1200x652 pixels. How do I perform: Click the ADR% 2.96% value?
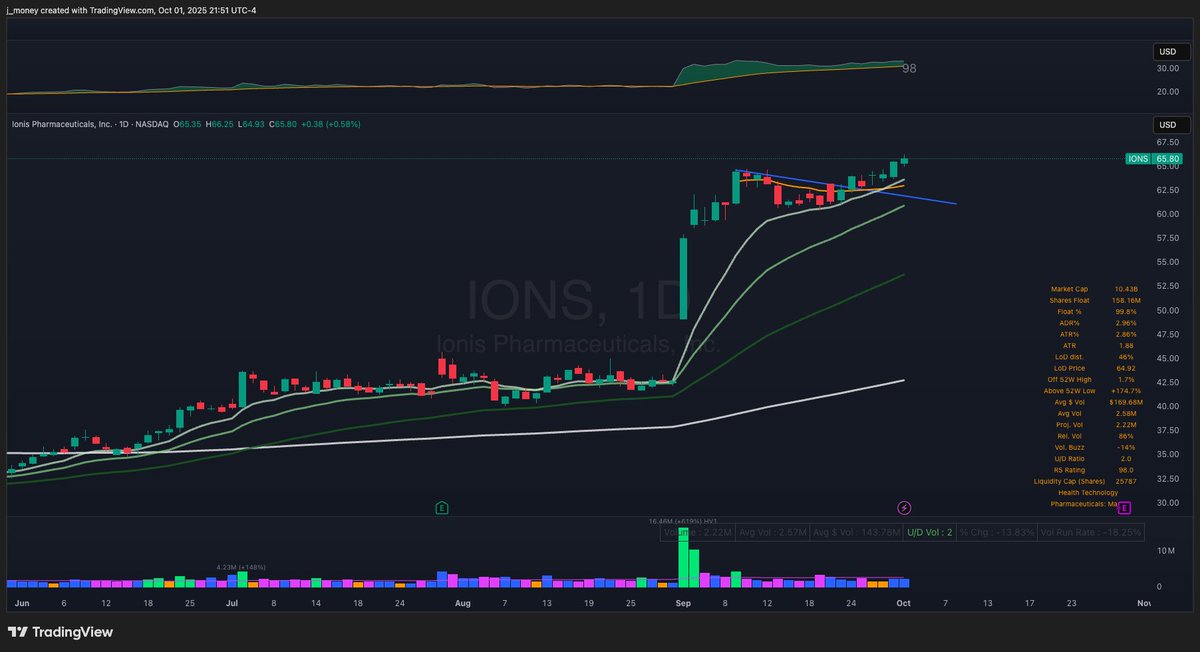[1126, 323]
